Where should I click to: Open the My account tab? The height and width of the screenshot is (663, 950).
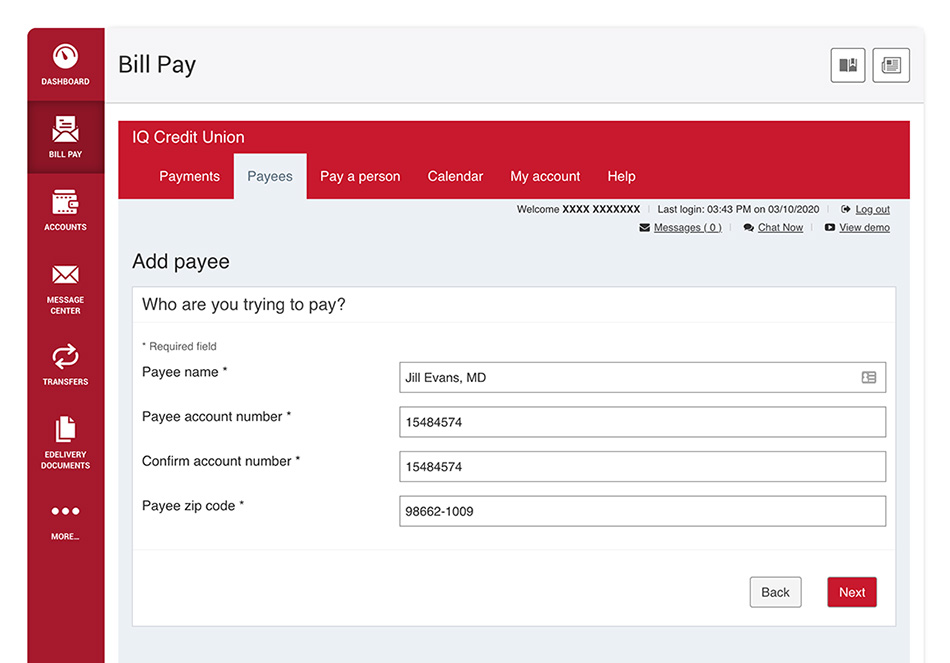[545, 176]
